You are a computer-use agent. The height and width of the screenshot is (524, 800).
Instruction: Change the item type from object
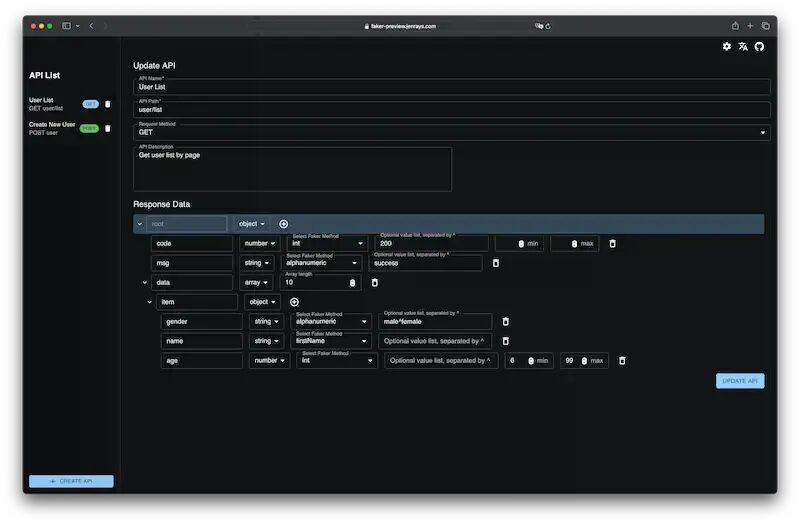point(262,302)
